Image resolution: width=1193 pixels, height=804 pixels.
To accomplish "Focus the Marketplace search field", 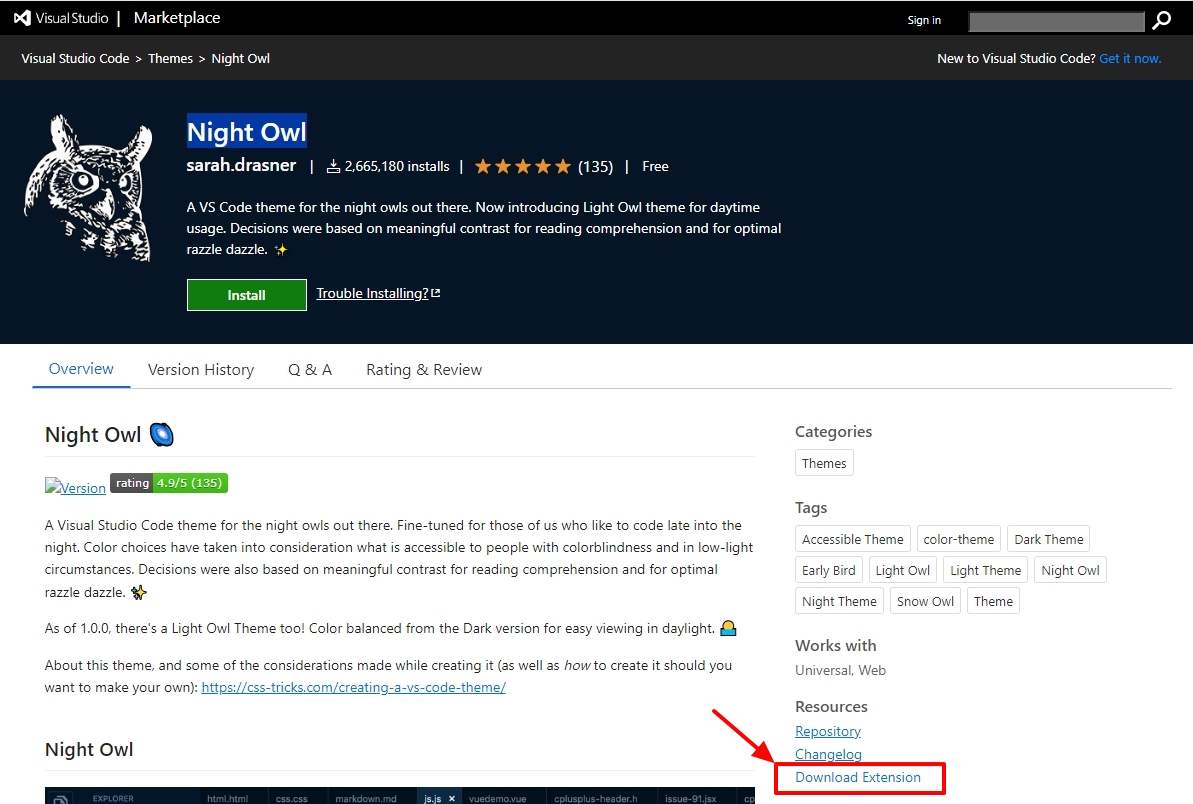I will pyautogui.click(x=1056, y=21).
